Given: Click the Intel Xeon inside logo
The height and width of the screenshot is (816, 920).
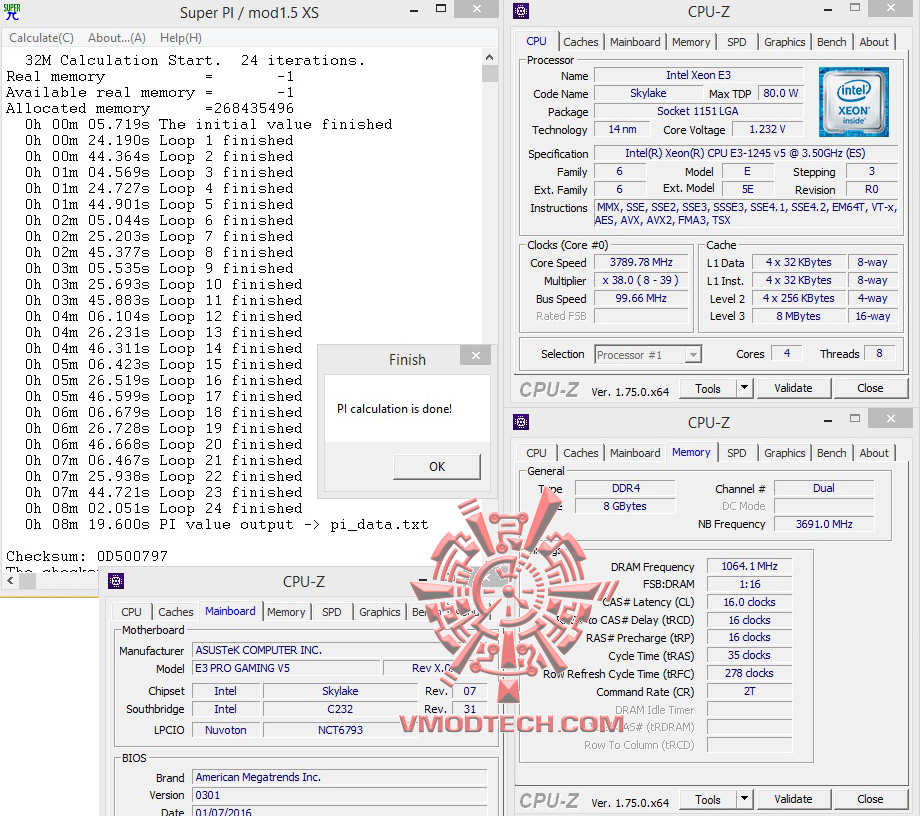Looking at the screenshot, I should [x=853, y=101].
